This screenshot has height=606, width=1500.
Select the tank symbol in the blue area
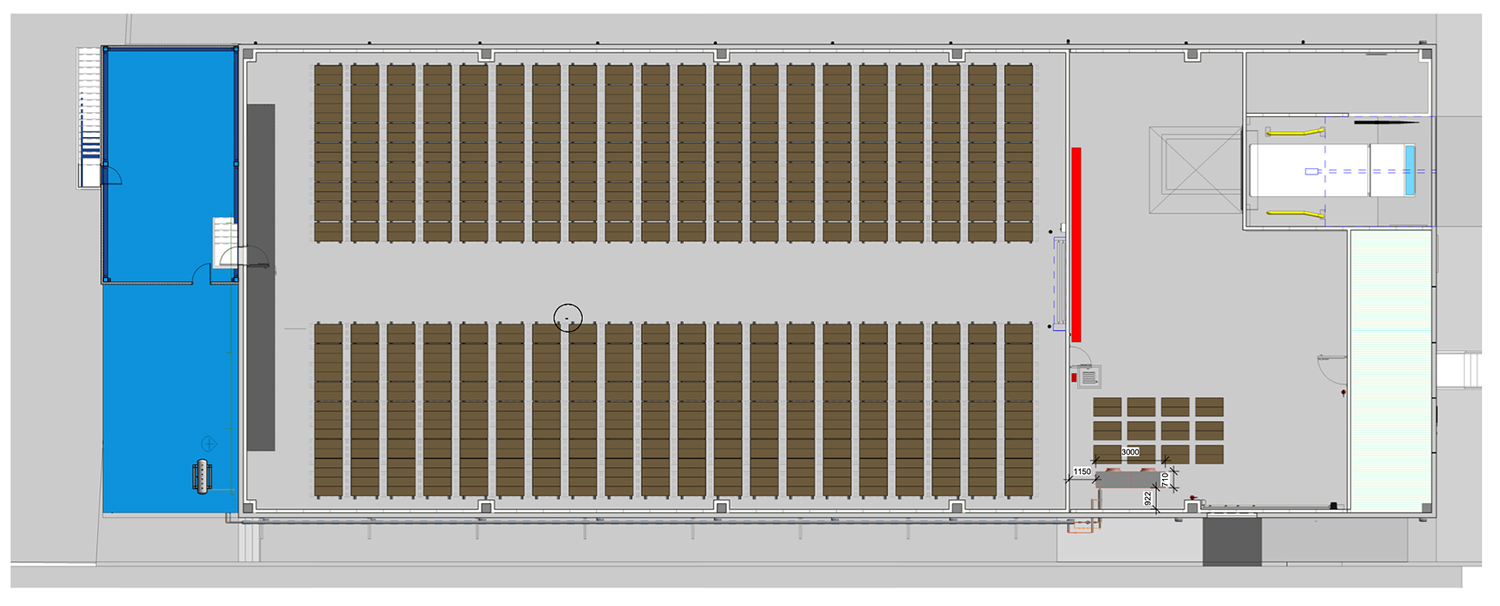[202, 476]
